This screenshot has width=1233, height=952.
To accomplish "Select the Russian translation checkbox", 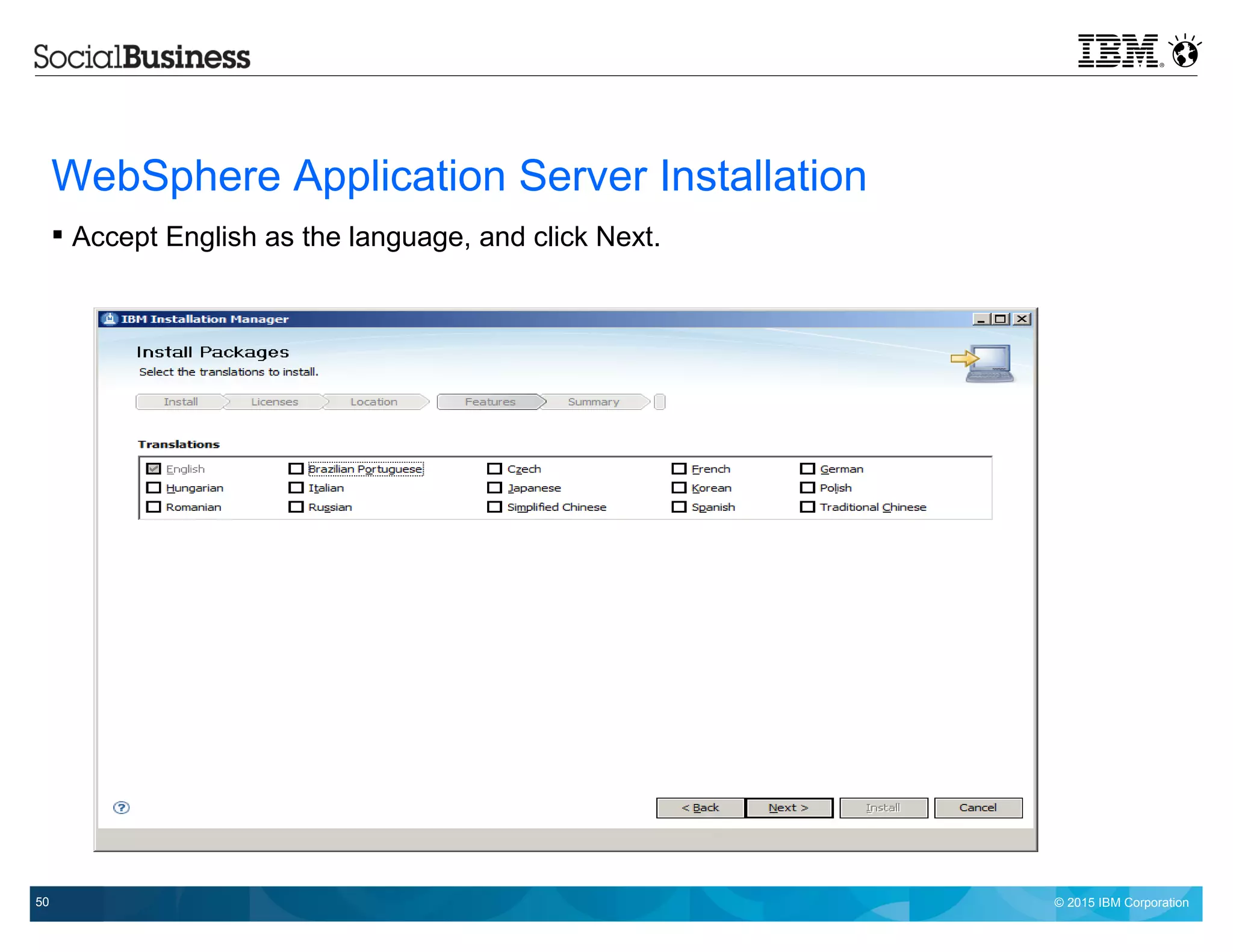I will pyautogui.click(x=296, y=507).
